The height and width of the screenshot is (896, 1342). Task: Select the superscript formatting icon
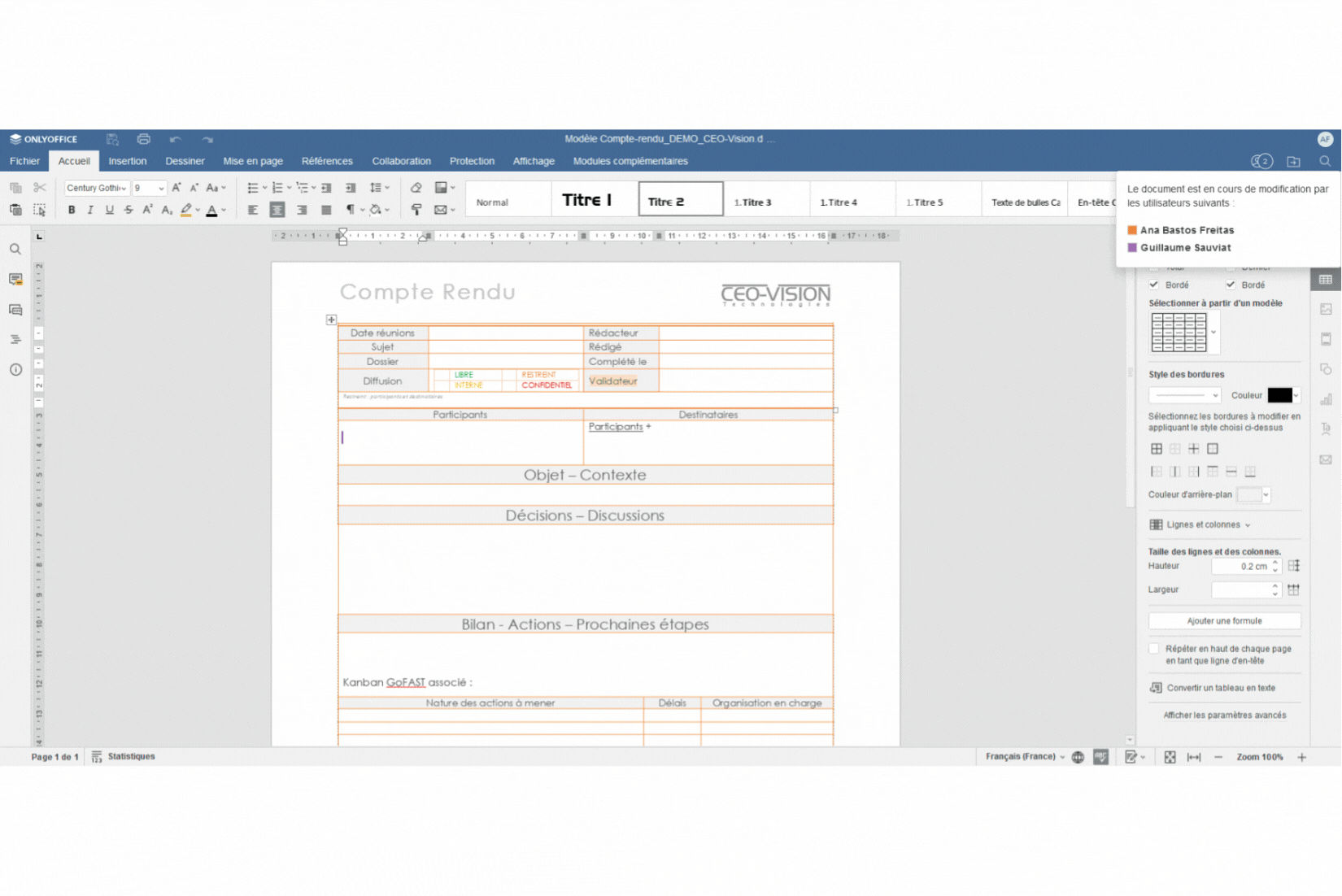coord(147,210)
